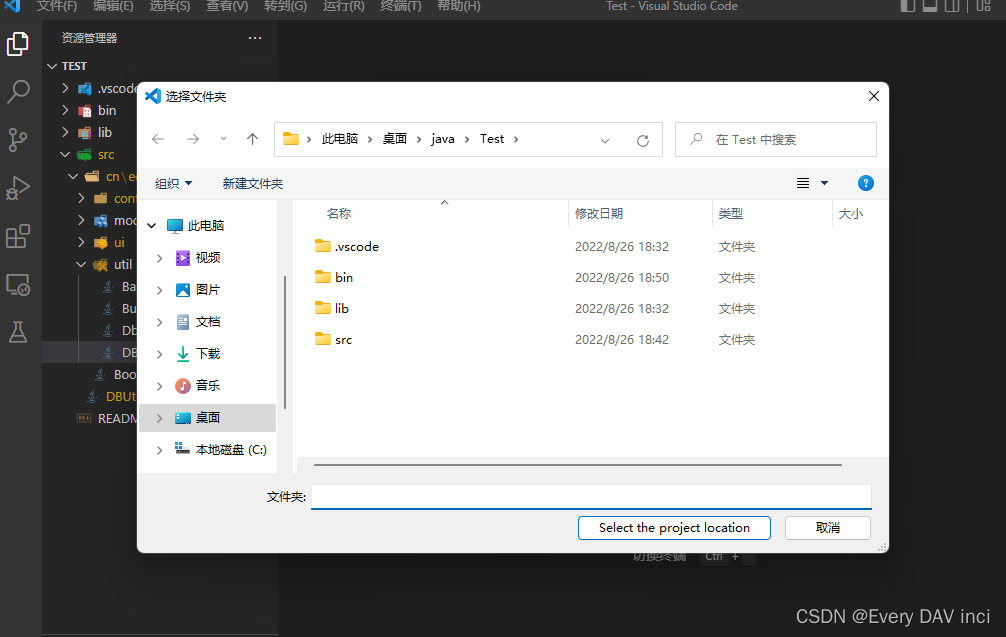This screenshot has width=1006, height=637.
Task: Click the explorer more actions ellipsis
Action: 255,38
